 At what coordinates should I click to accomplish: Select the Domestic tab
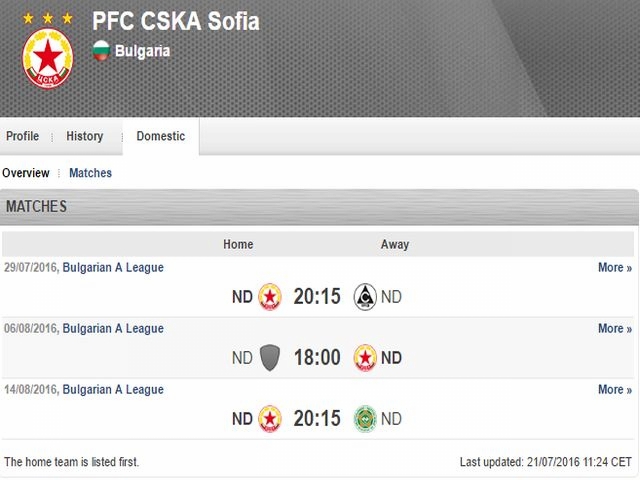161,136
